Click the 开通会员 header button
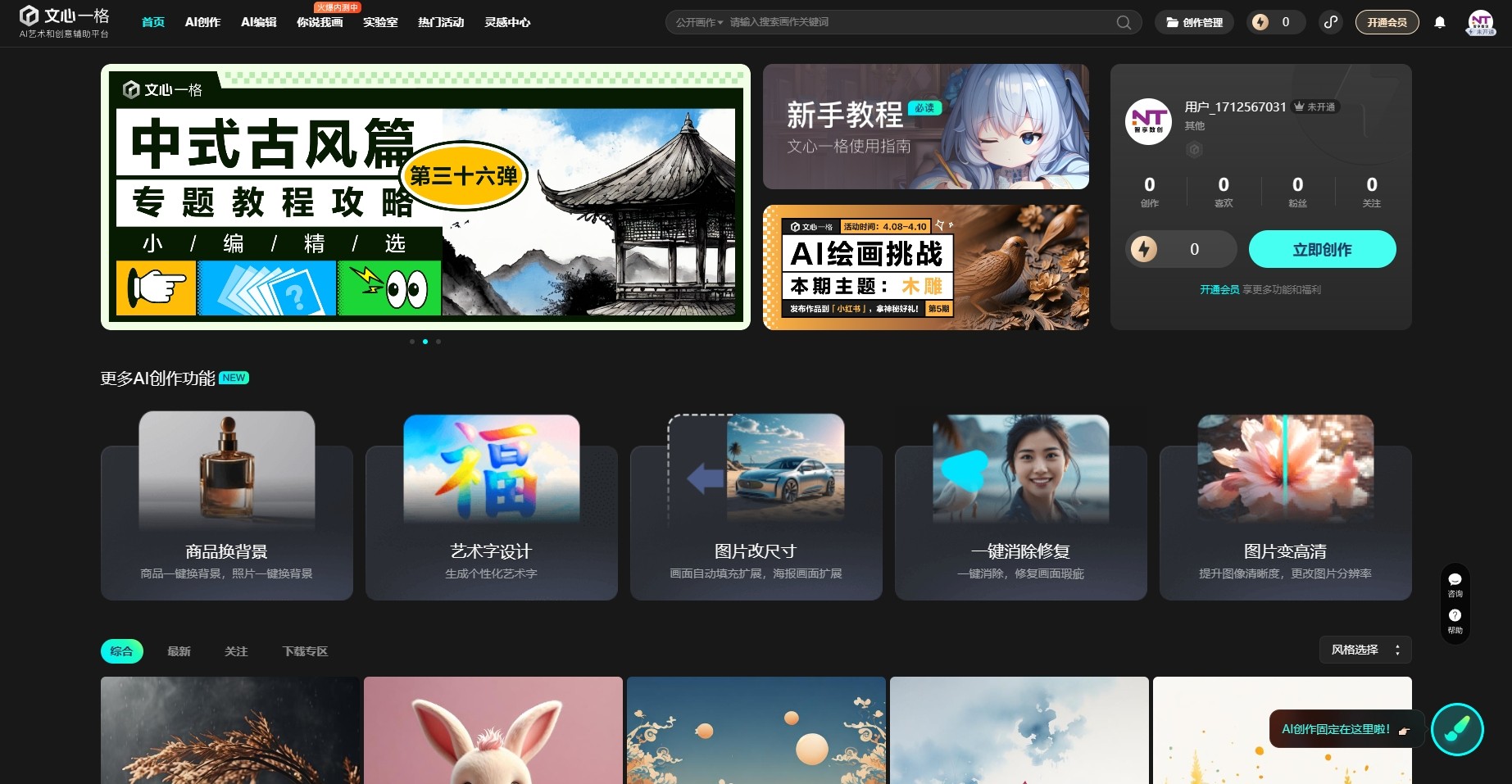1512x784 pixels. [1387, 22]
